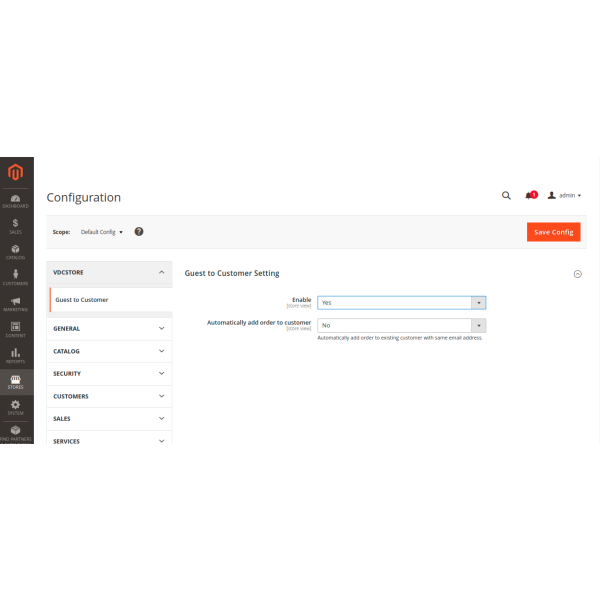Click the Save Config button
Image resolution: width=600 pixels, height=600 pixels.
pyautogui.click(x=553, y=232)
